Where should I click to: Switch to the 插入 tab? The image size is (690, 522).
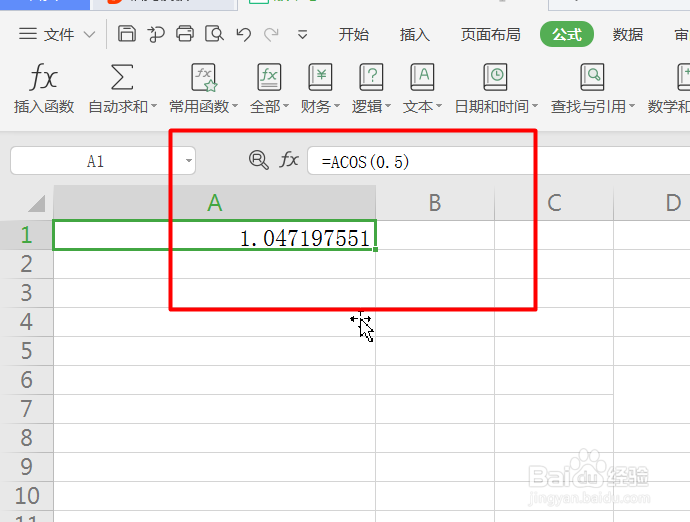(x=415, y=34)
